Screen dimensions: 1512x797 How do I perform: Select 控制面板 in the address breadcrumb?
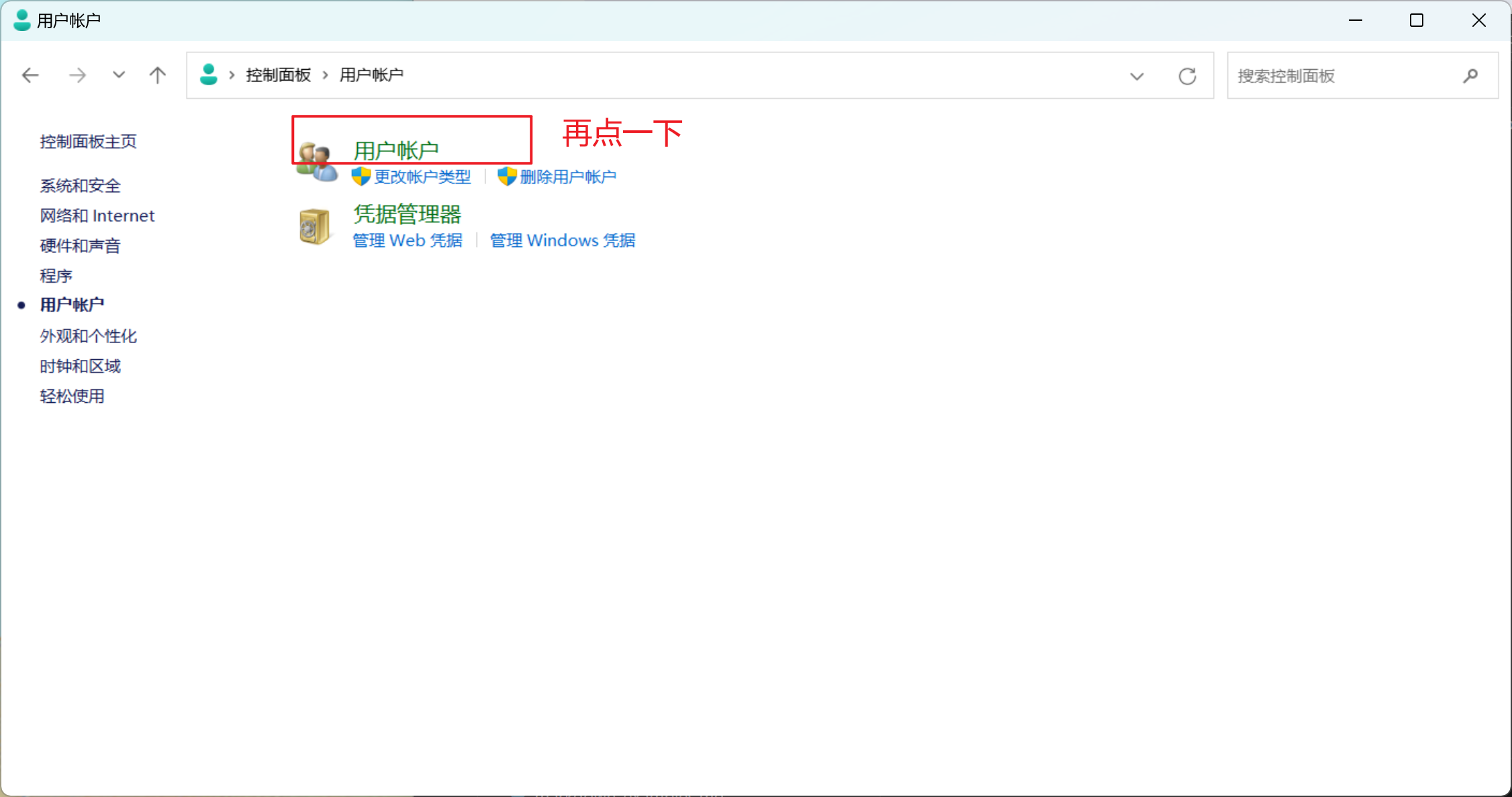coord(278,75)
